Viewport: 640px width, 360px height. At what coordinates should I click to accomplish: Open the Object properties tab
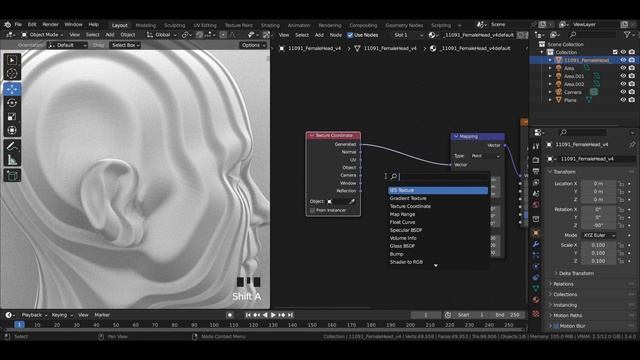[536, 233]
